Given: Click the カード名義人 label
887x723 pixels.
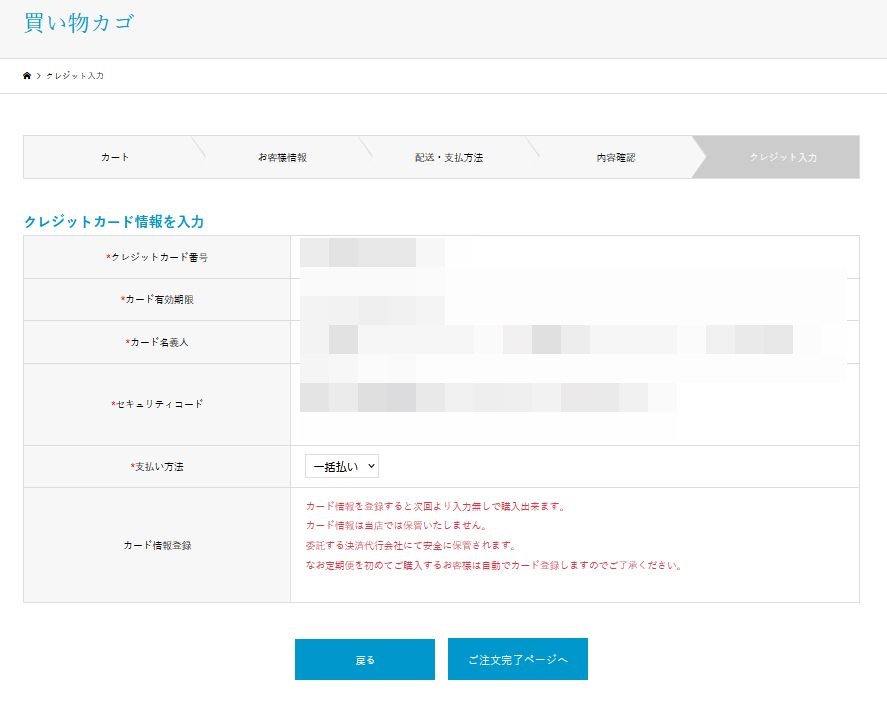Looking at the screenshot, I should (157, 342).
